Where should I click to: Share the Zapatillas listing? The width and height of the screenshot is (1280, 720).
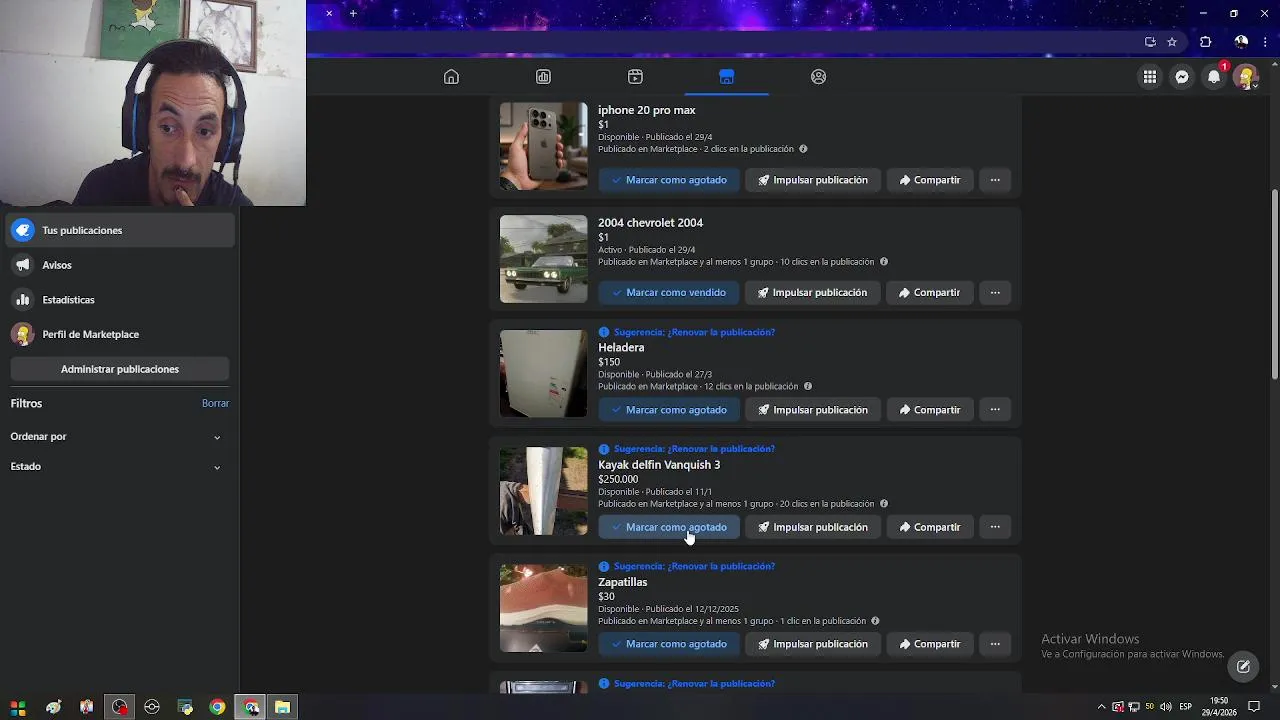(x=930, y=644)
